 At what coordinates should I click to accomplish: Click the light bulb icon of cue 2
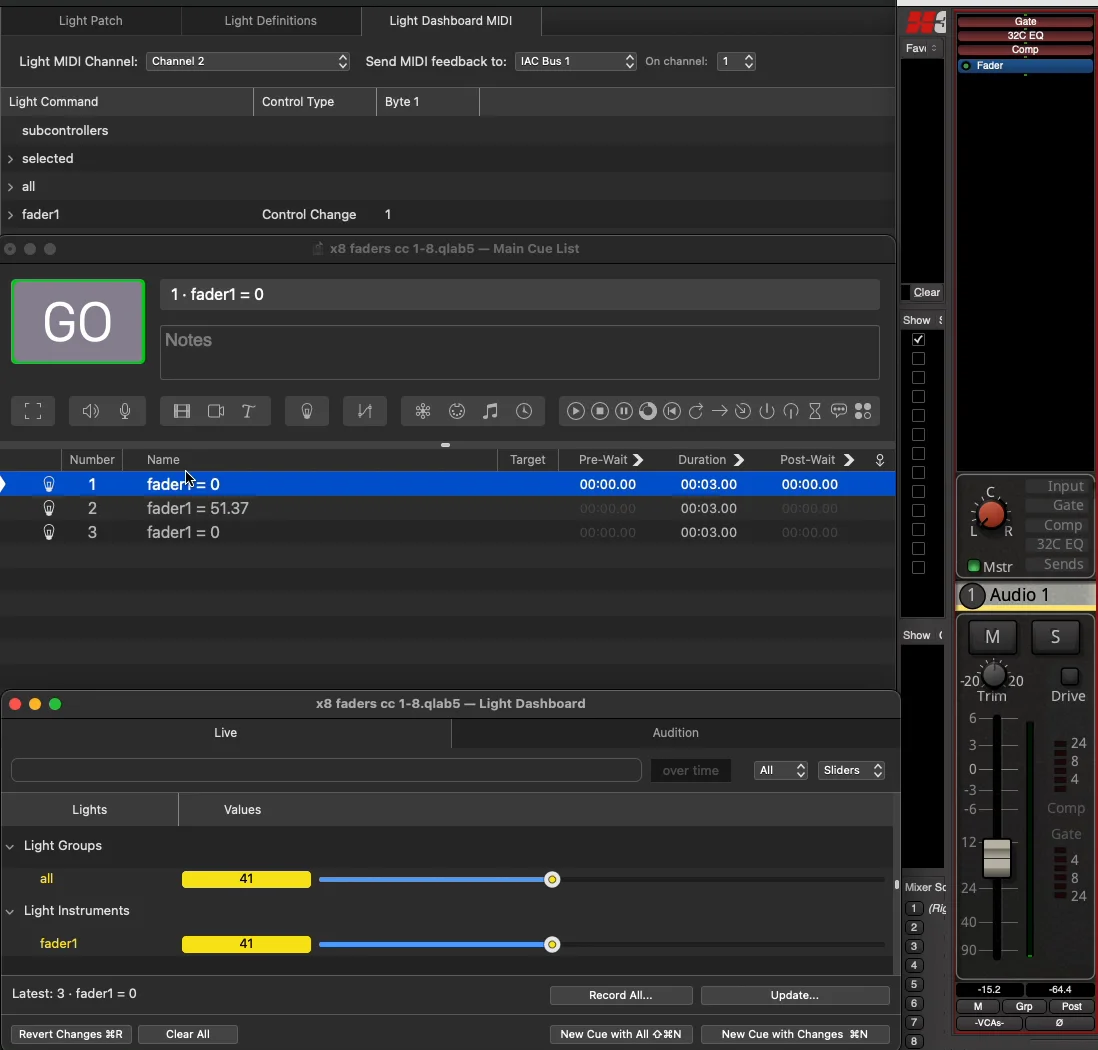(x=49, y=508)
